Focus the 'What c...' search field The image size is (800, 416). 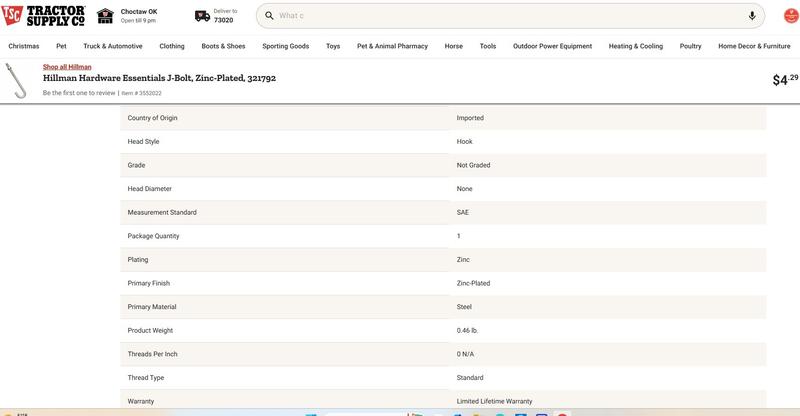click(510, 16)
